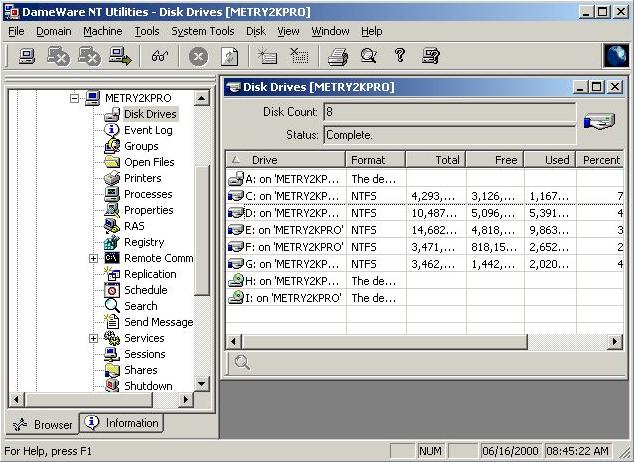Click the 818,15... free cell

click(494, 247)
